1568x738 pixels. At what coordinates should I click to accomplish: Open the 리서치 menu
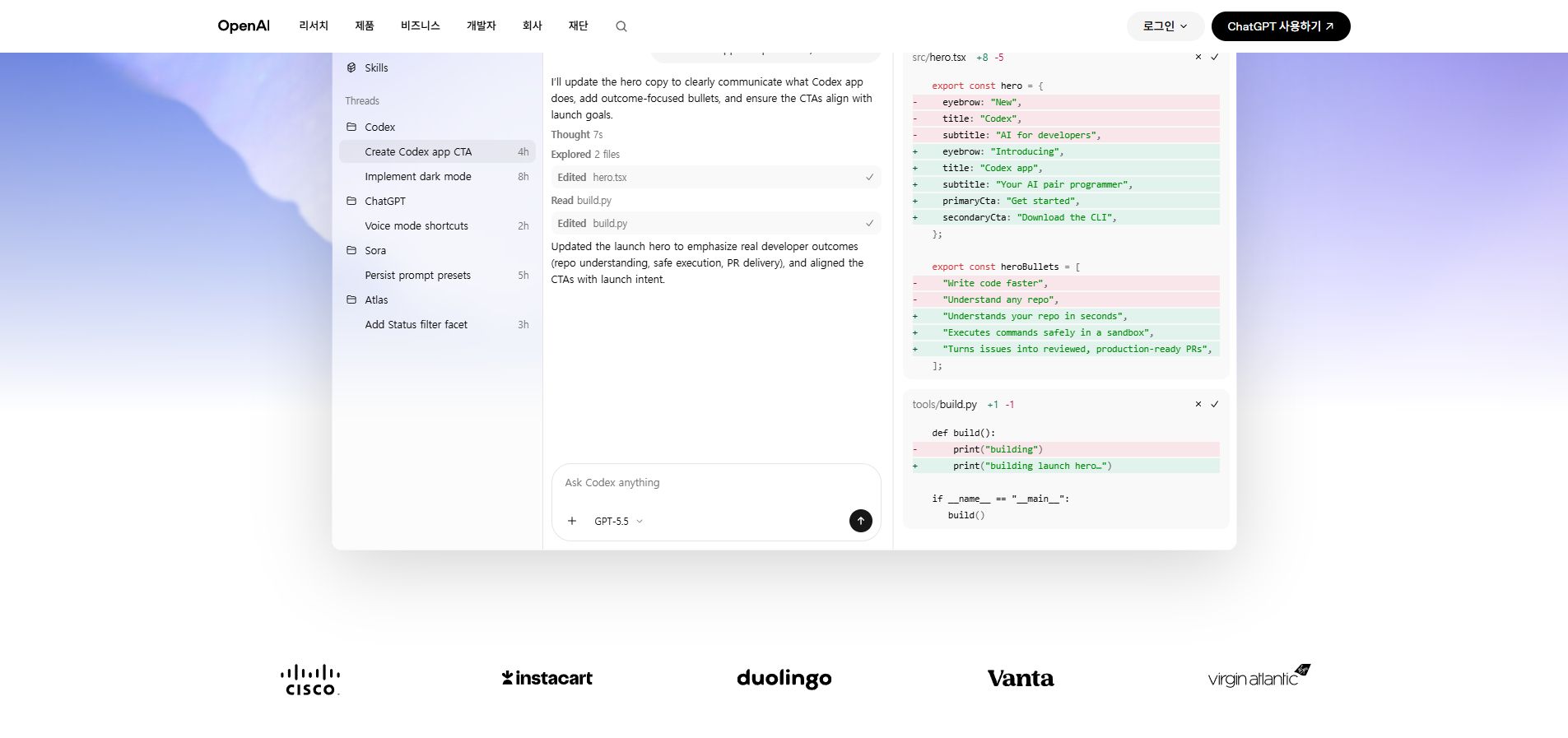pos(314,26)
